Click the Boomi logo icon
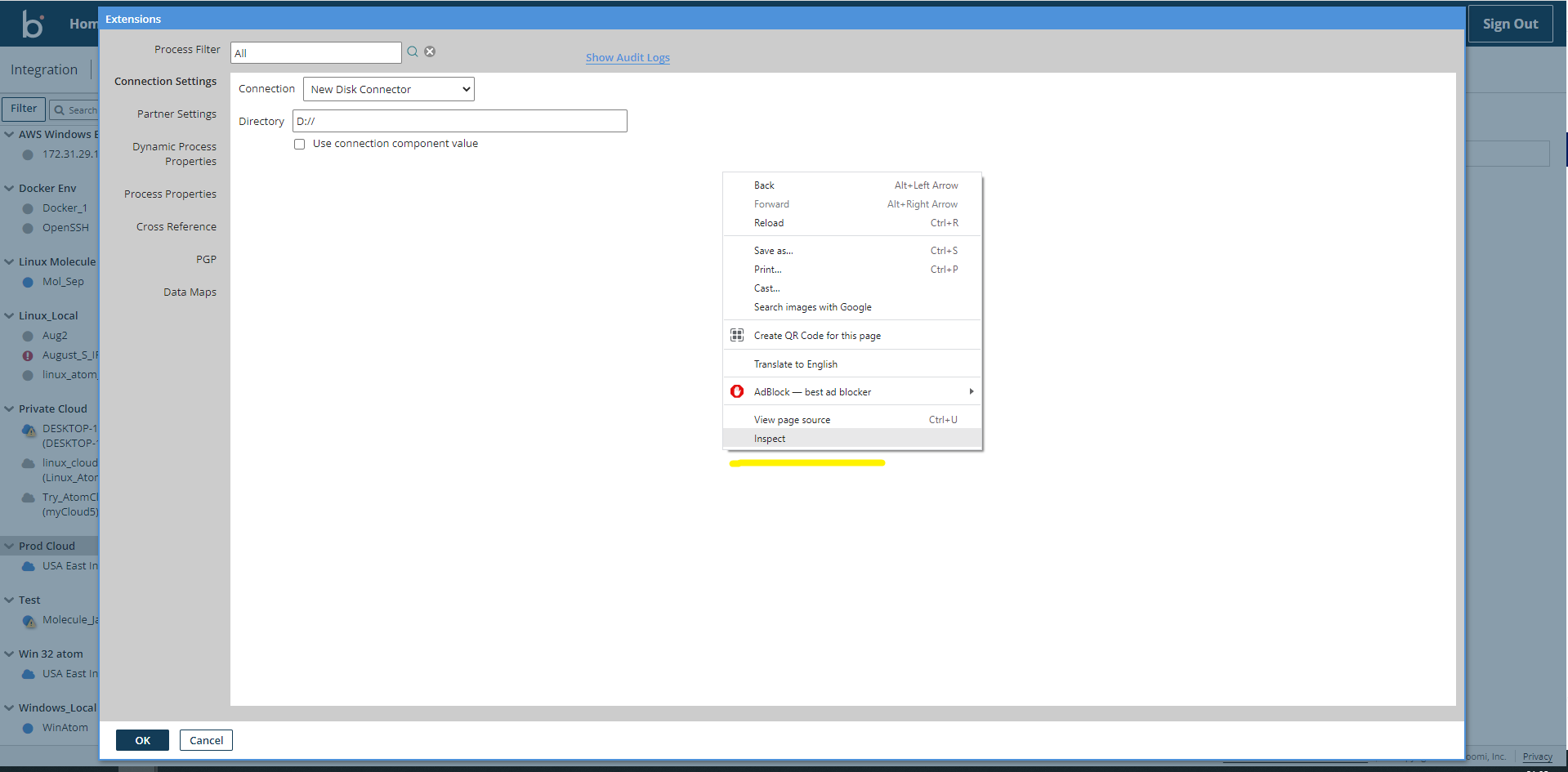1568x772 pixels. pyautogui.click(x=33, y=24)
